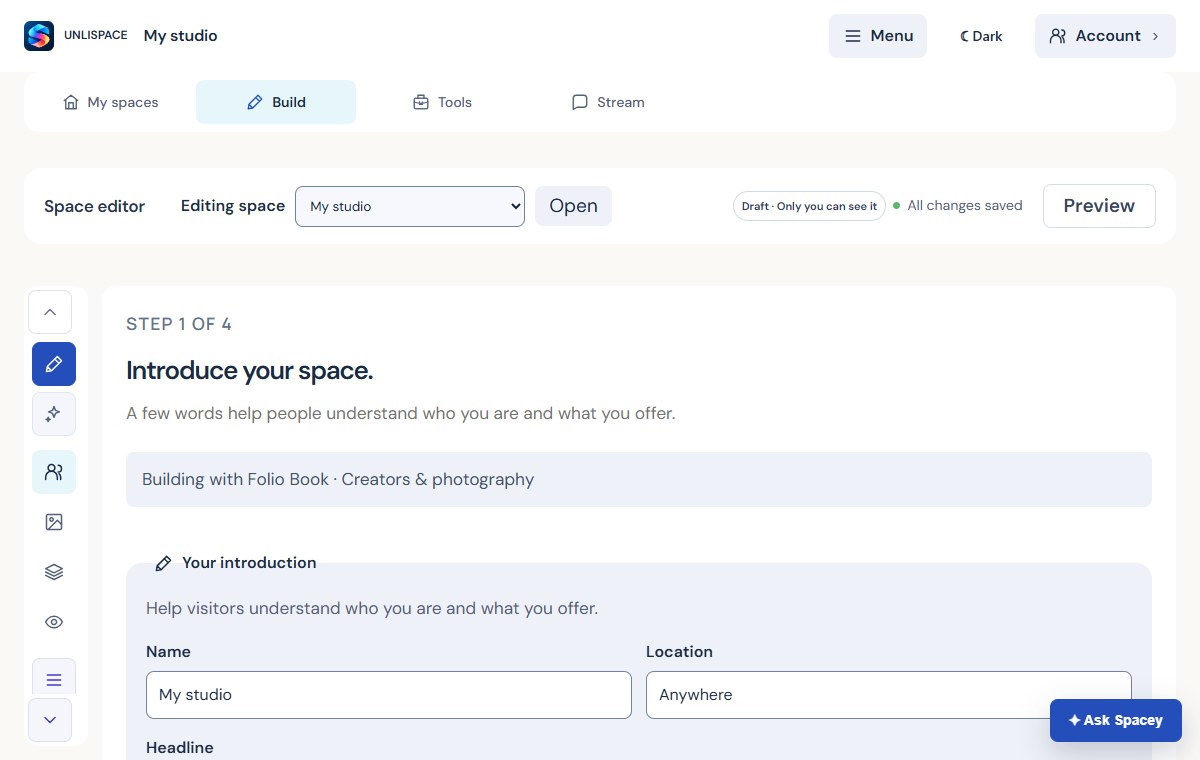Click the Name input field
Screen dimensions: 1200x760
[x=389, y=695]
